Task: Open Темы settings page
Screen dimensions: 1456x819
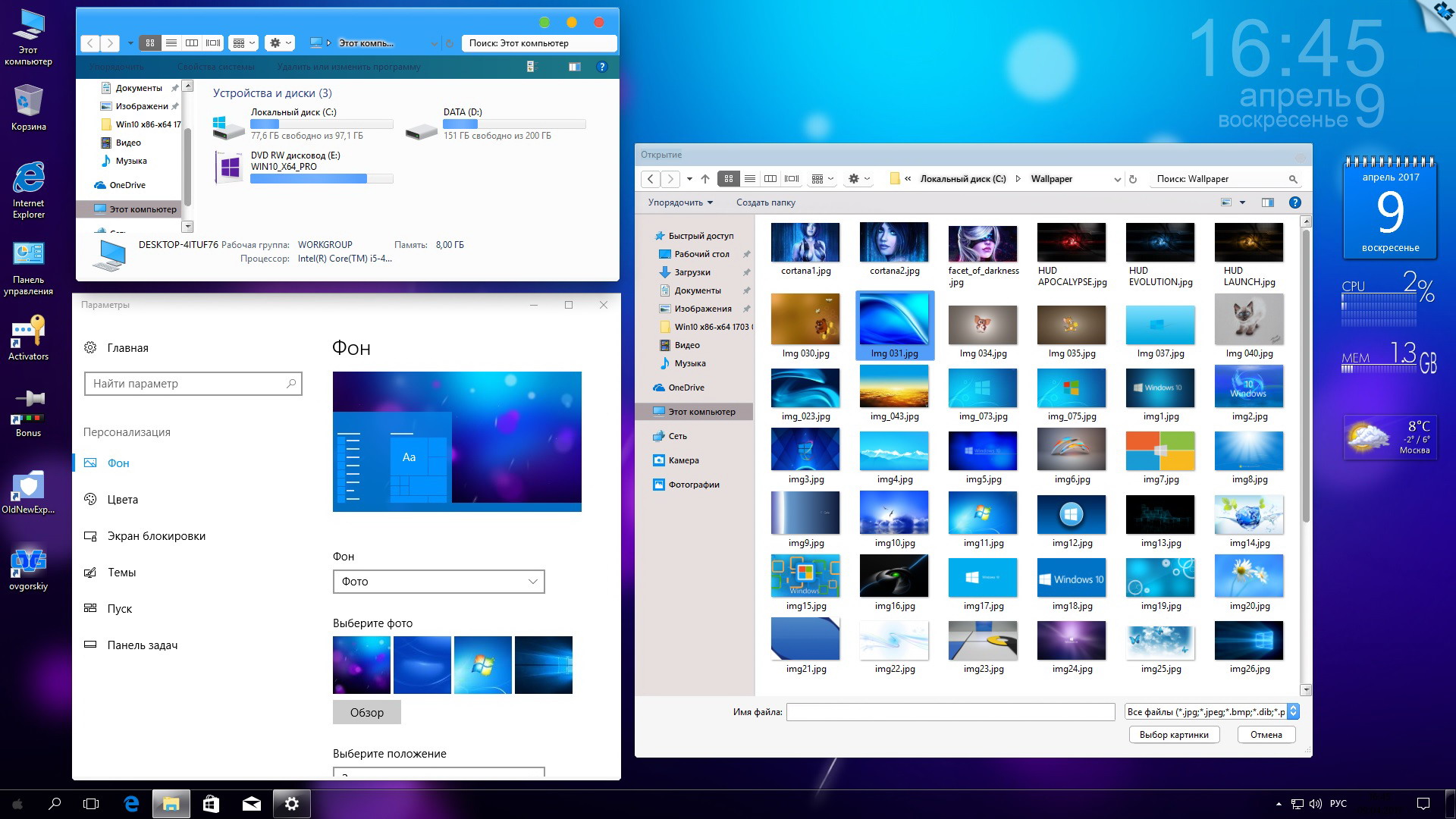Action: [x=121, y=573]
